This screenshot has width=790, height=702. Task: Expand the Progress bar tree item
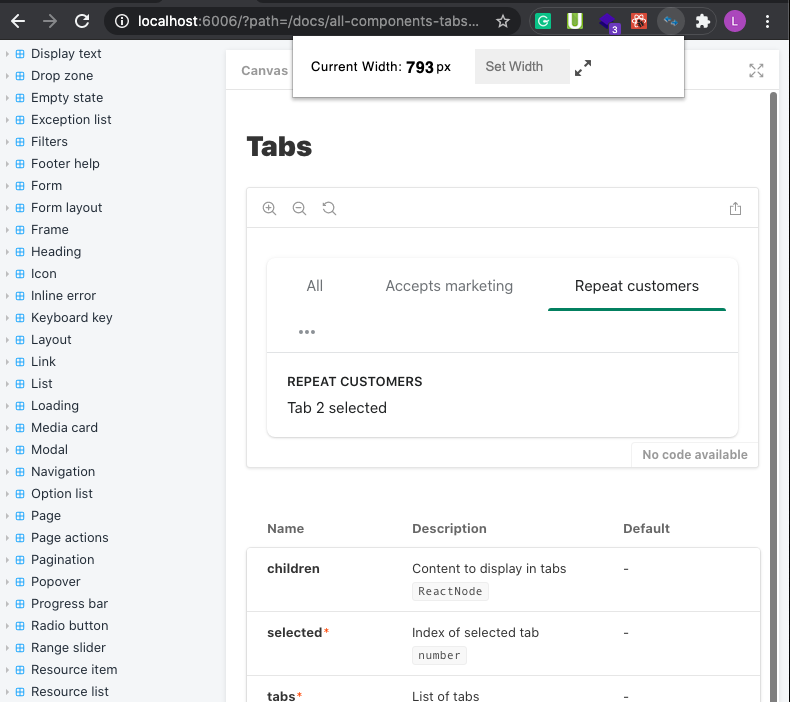(7, 604)
